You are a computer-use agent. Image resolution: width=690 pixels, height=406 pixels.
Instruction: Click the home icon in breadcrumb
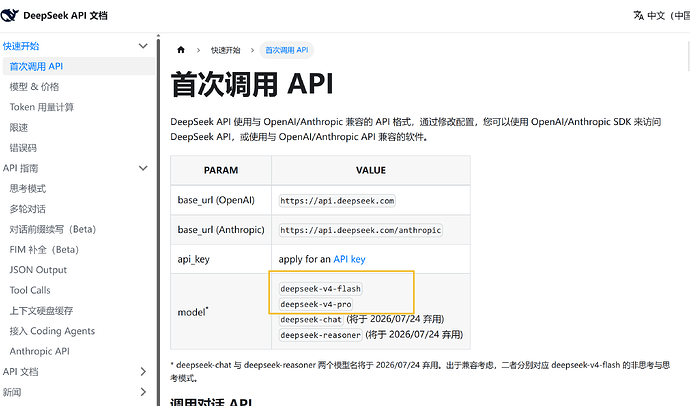coord(181,50)
